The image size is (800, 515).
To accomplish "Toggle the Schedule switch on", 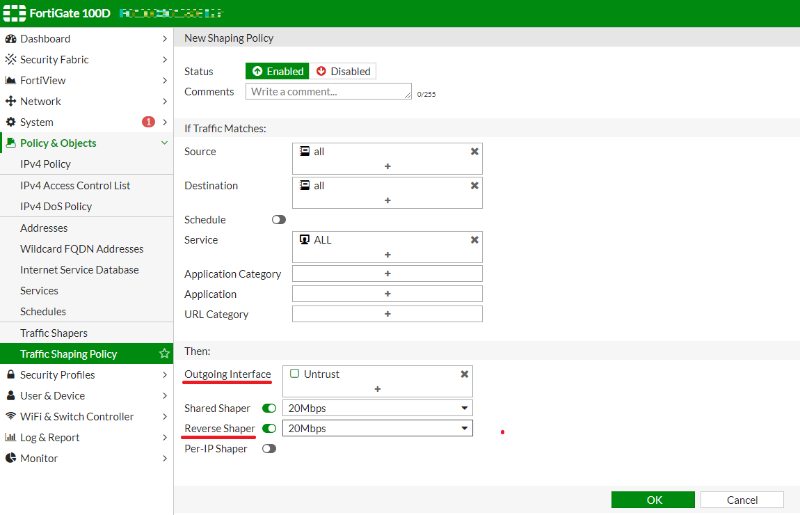I will click(x=279, y=220).
